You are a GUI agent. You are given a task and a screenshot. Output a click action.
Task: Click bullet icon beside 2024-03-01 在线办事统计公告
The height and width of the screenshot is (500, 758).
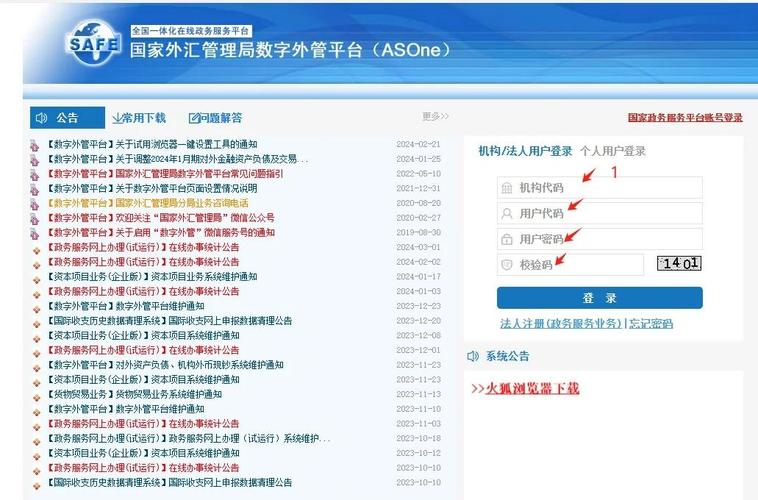(36, 250)
